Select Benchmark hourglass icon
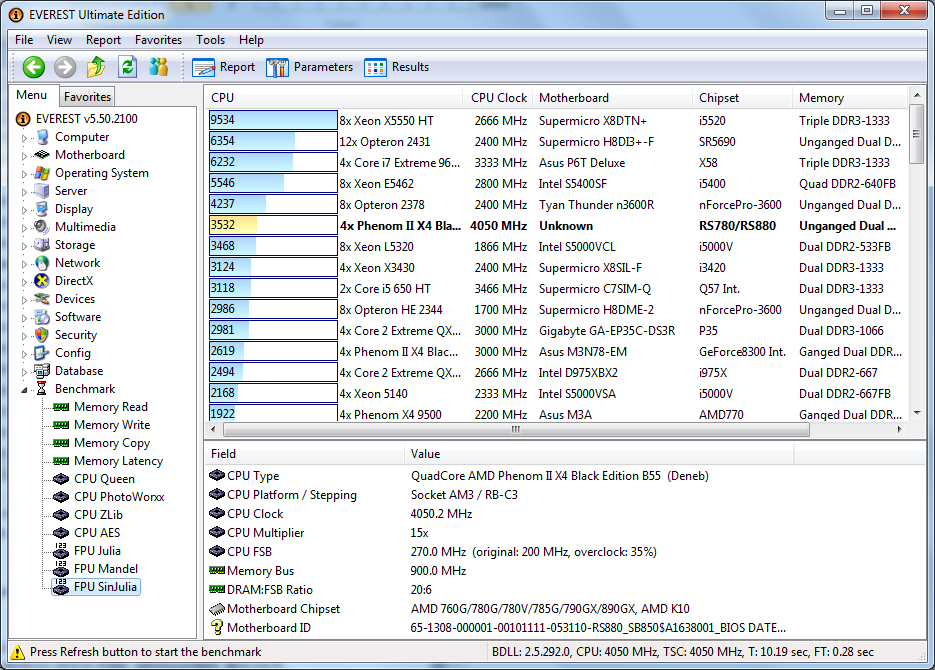The image size is (935, 670). pos(42,389)
